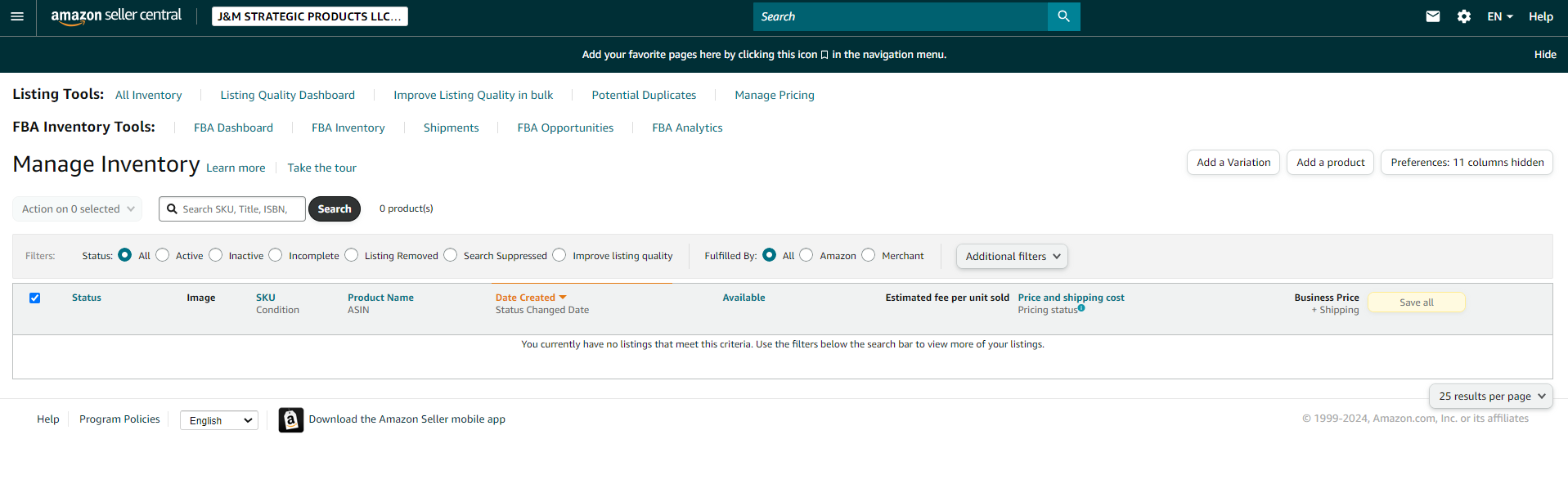This screenshot has width=1568, height=484.
Task: Click Download the Amazon Seller mobile app
Action: coord(407,419)
